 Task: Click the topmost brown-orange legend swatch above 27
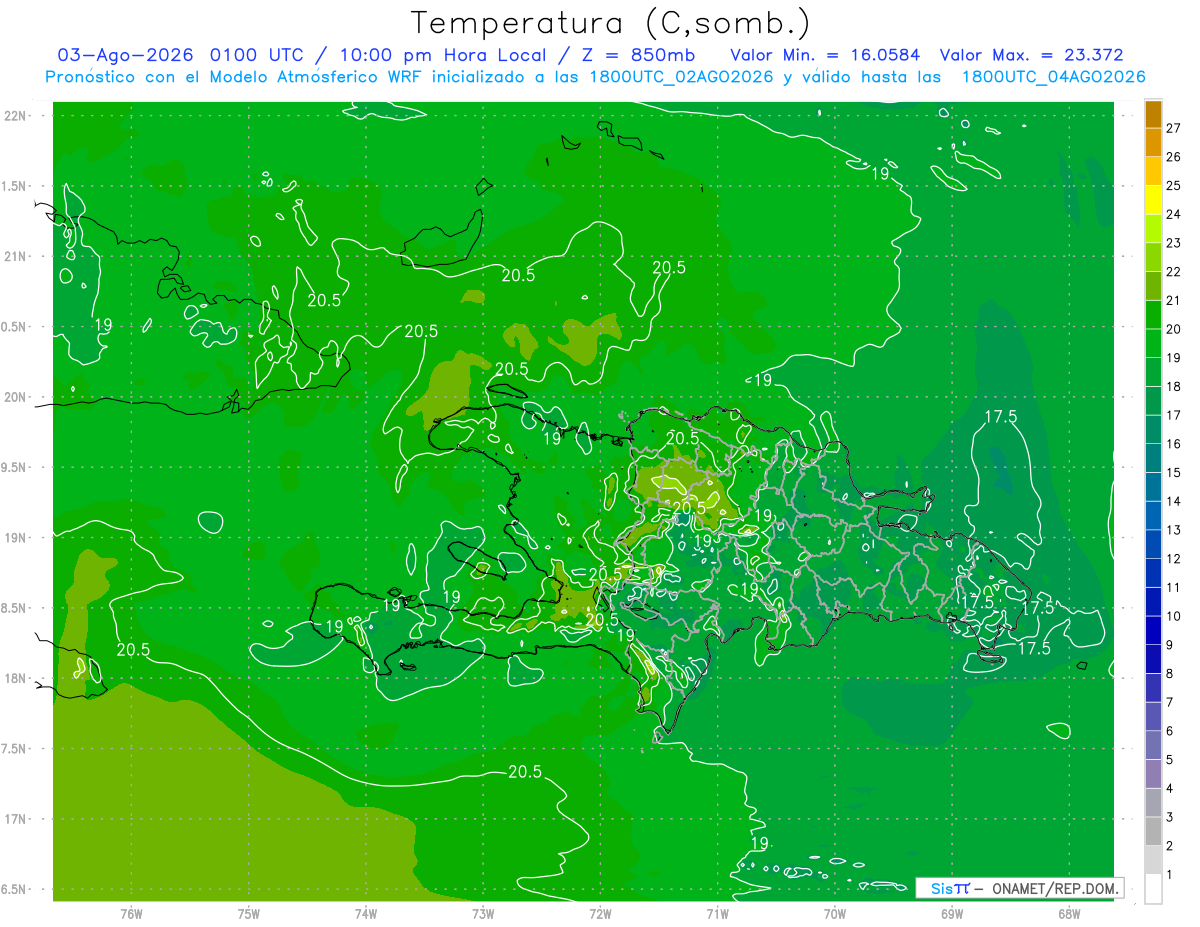click(1153, 114)
